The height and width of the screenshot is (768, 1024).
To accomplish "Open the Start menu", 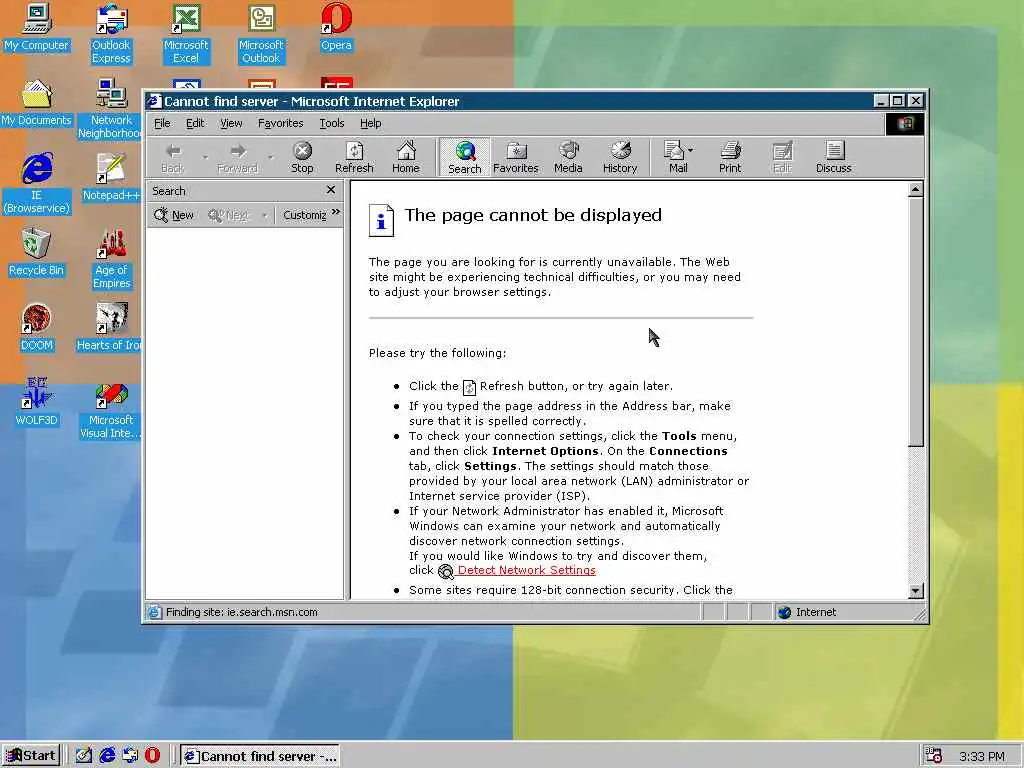I will 31,756.
